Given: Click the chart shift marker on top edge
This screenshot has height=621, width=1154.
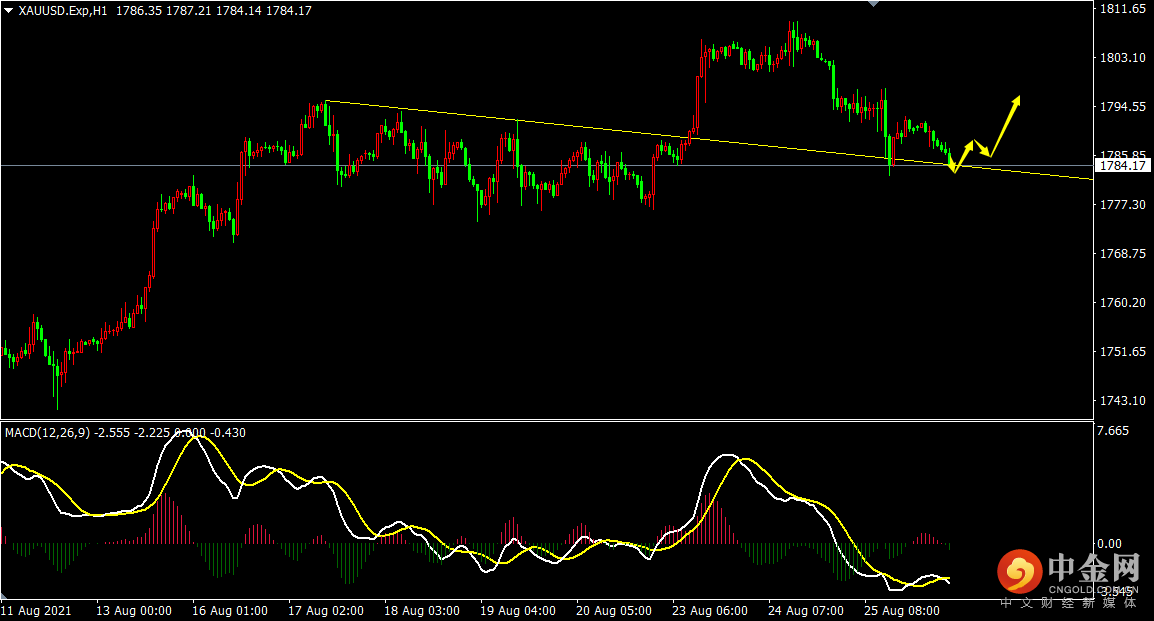Looking at the screenshot, I should 873,4.
